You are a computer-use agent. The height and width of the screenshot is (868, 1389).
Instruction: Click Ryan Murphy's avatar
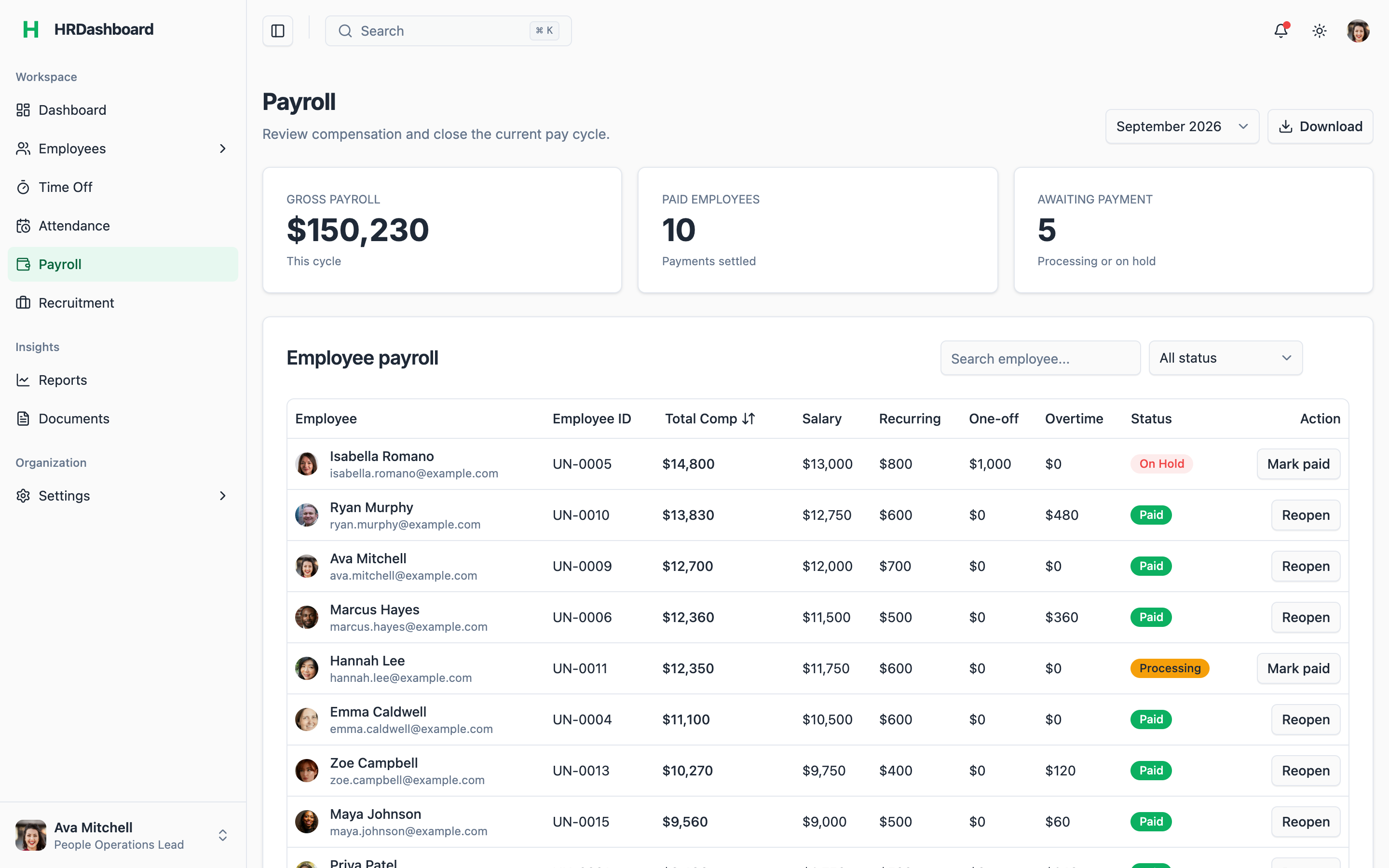[307, 515]
